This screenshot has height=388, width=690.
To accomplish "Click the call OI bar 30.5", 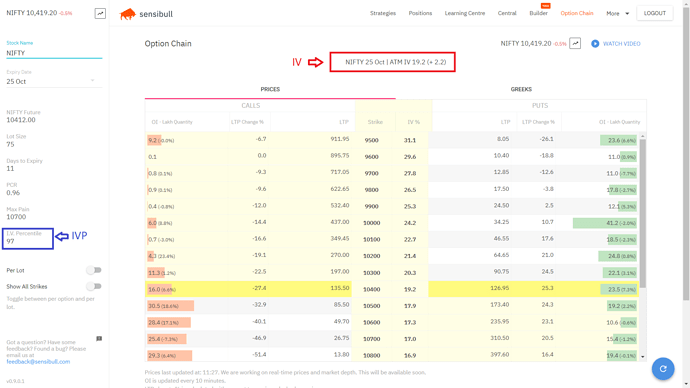I will [170, 306].
